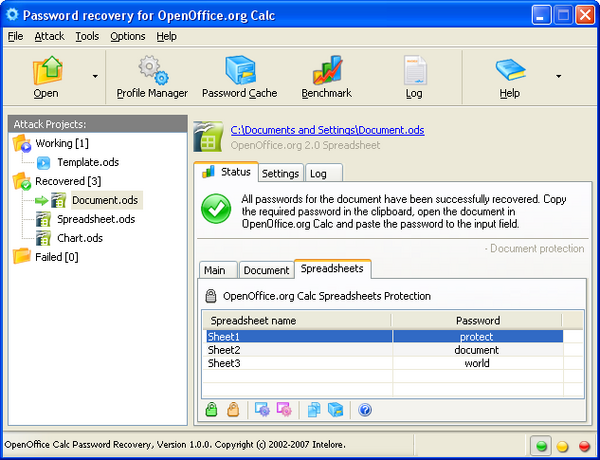The width and height of the screenshot is (600, 460).
Task: Select Document.ods in the tree
Action: pos(105,200)
